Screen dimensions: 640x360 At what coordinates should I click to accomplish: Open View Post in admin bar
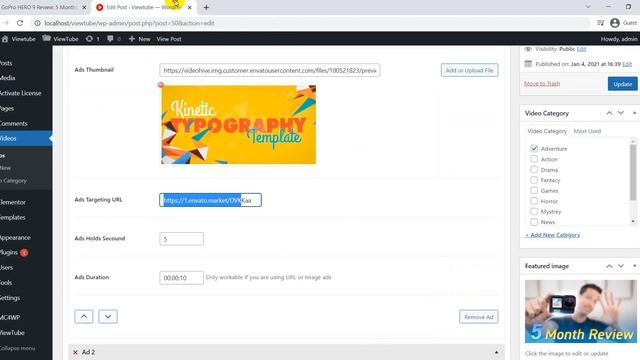click(169, 39)
